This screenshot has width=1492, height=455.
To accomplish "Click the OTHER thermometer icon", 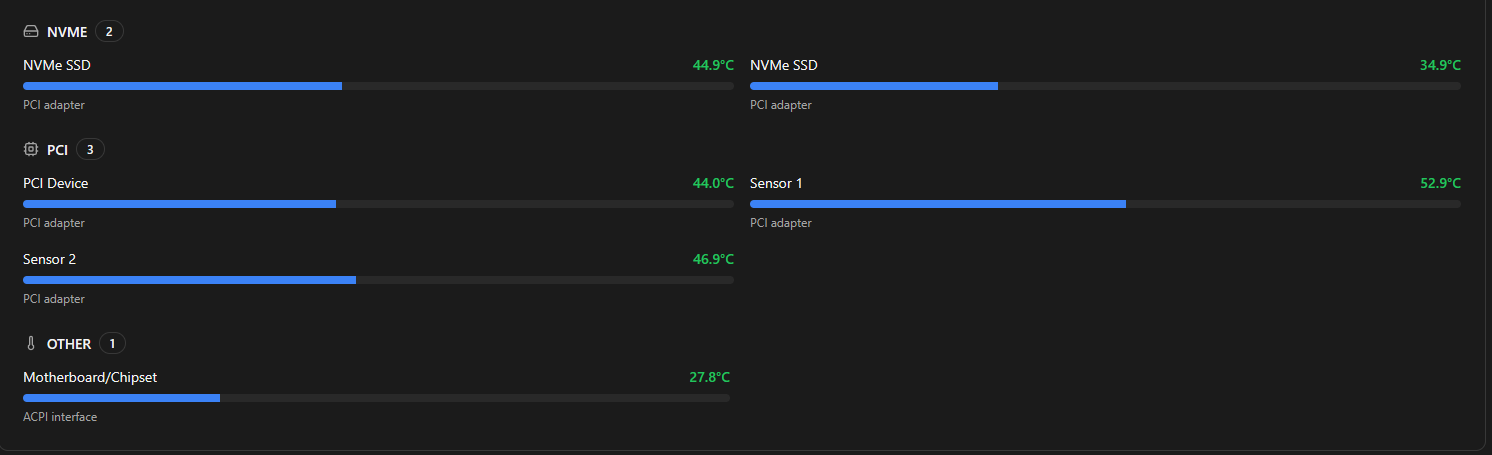I will [x=30, y=344].
